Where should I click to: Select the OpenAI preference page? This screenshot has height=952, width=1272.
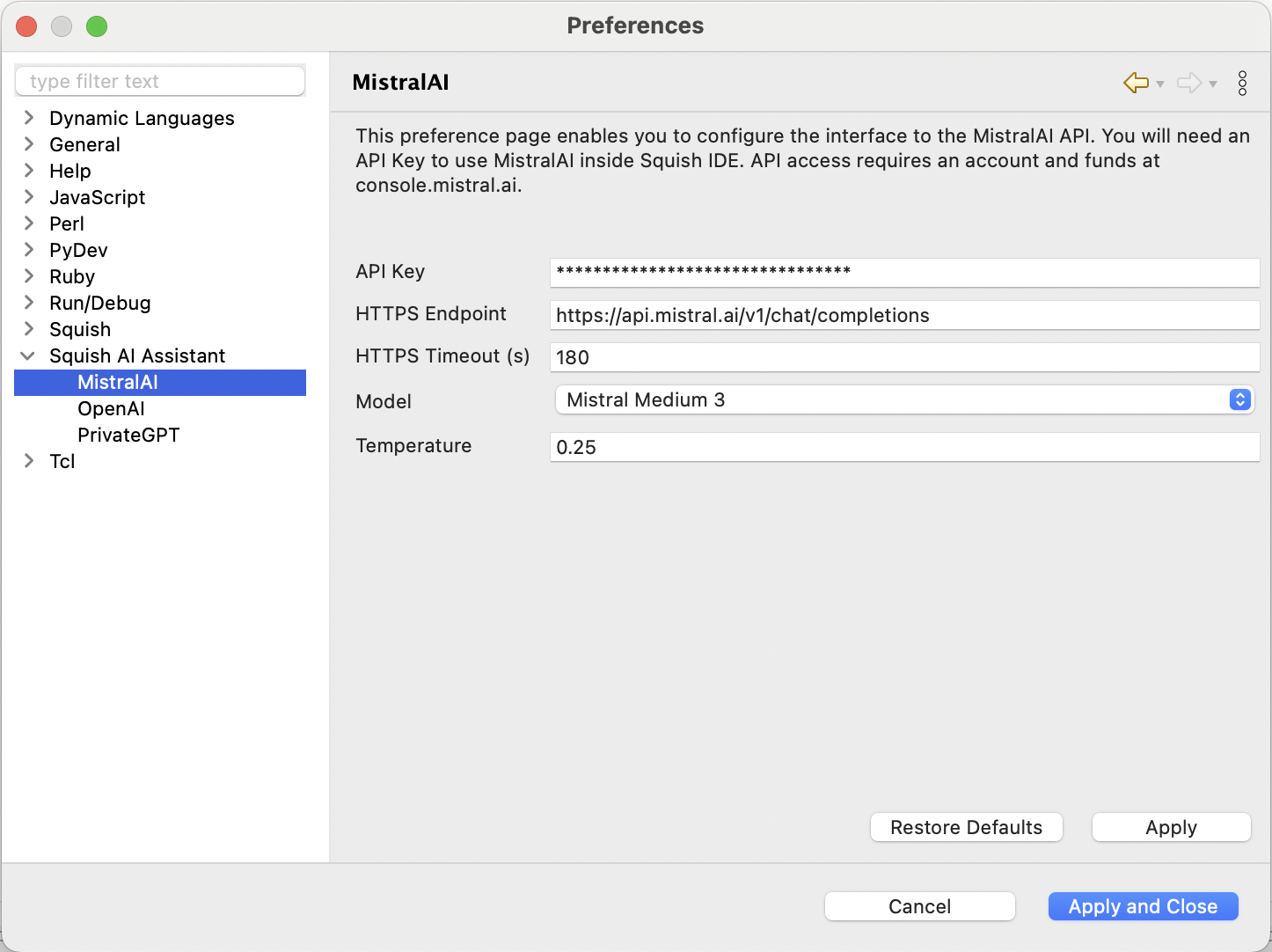coord(111,408)
